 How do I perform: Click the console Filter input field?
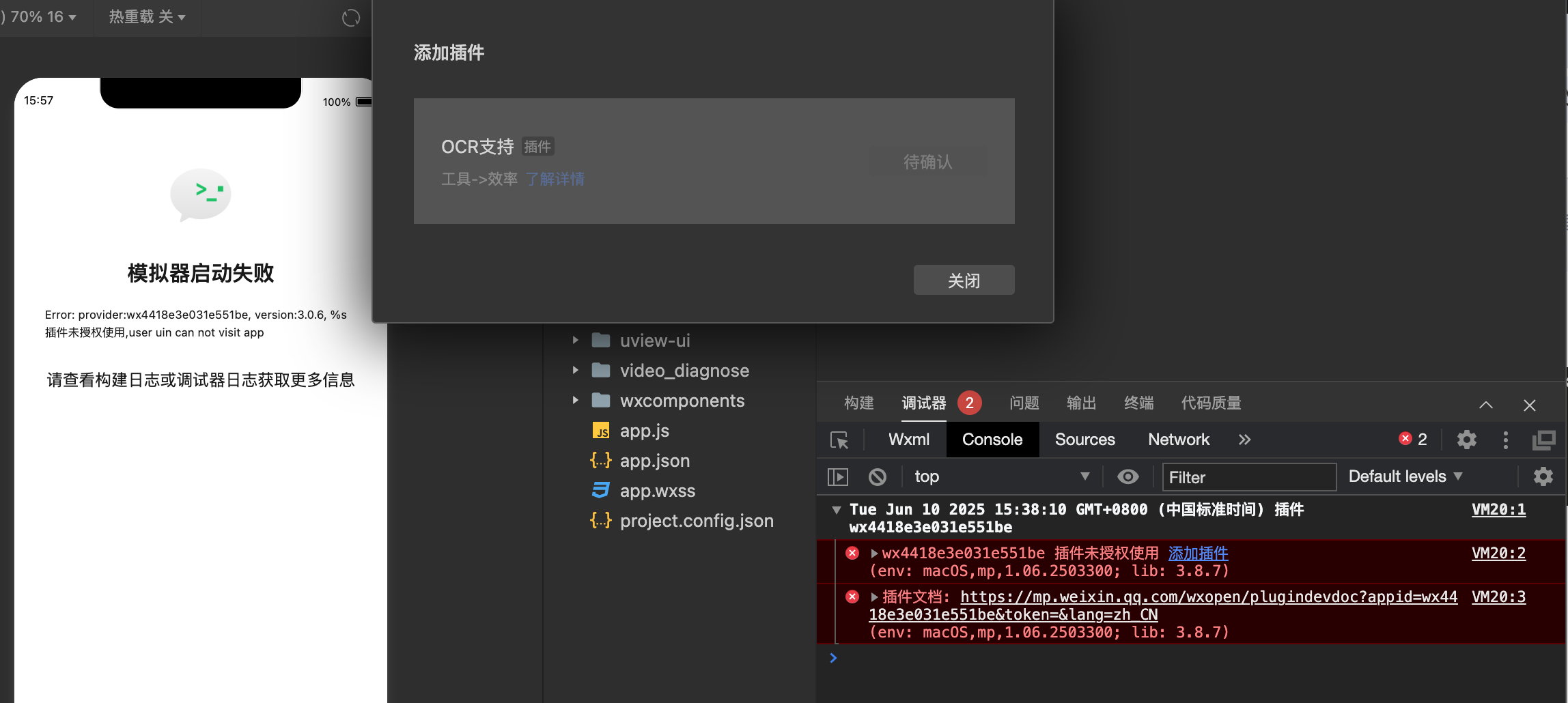point(1249,477)
